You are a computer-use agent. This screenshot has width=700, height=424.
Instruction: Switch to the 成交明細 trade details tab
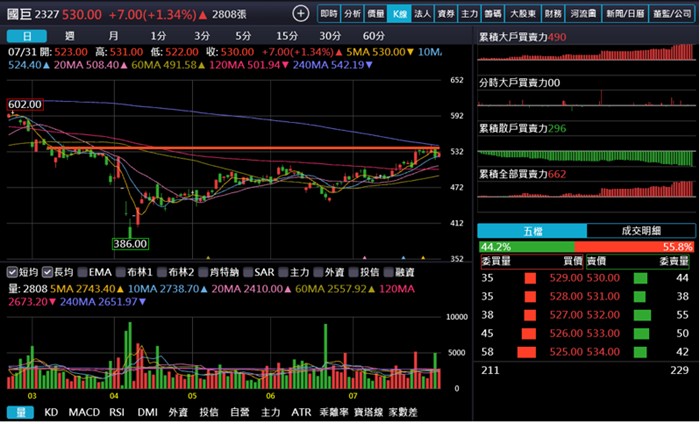click(x=640, y=230)
